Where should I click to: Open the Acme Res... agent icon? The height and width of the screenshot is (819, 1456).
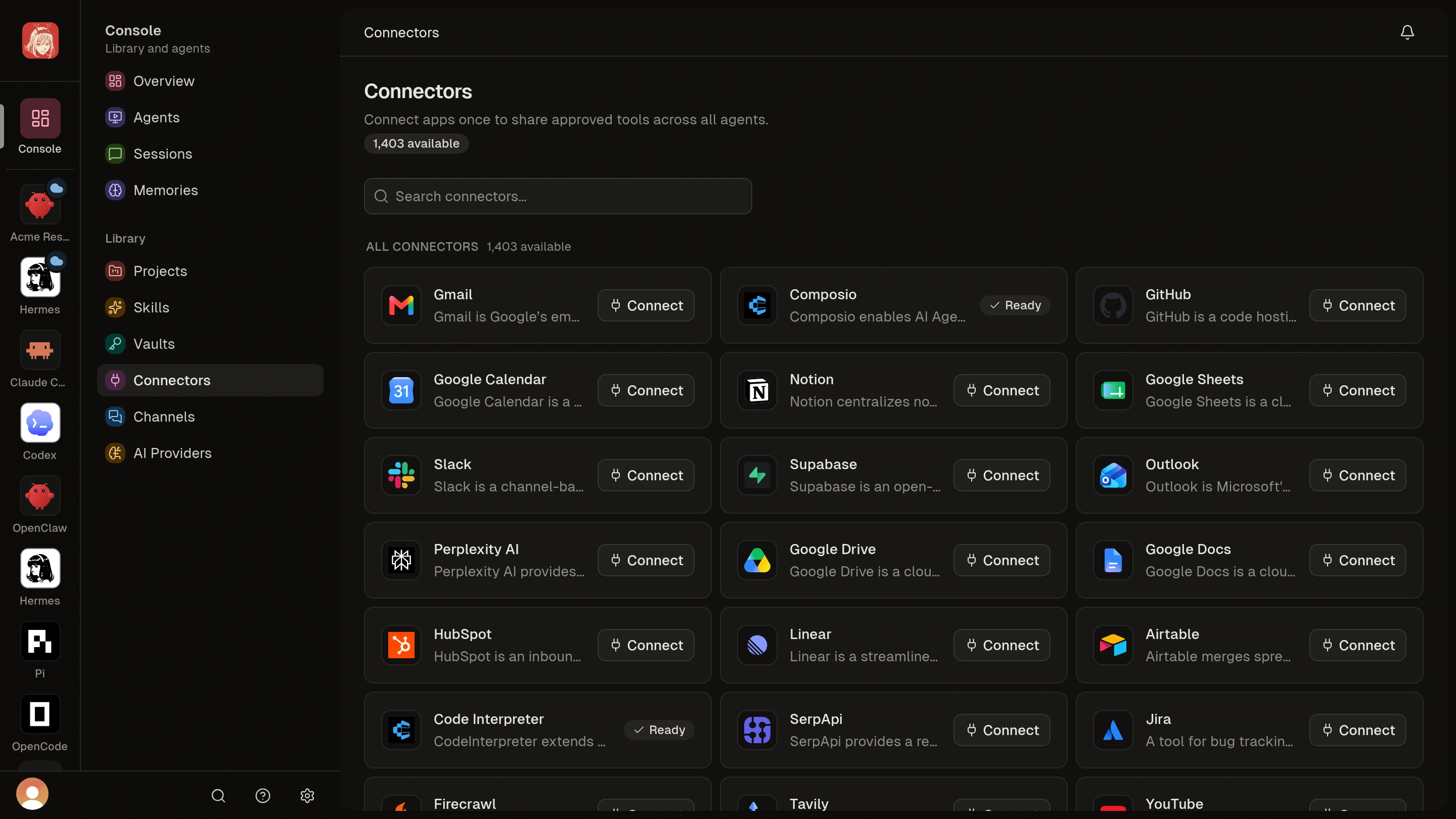(39, 205)
